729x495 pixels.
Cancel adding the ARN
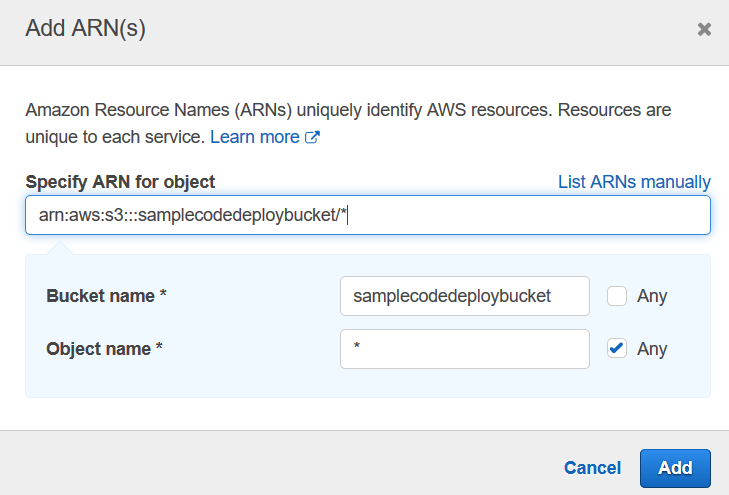(x=592, y=468)
